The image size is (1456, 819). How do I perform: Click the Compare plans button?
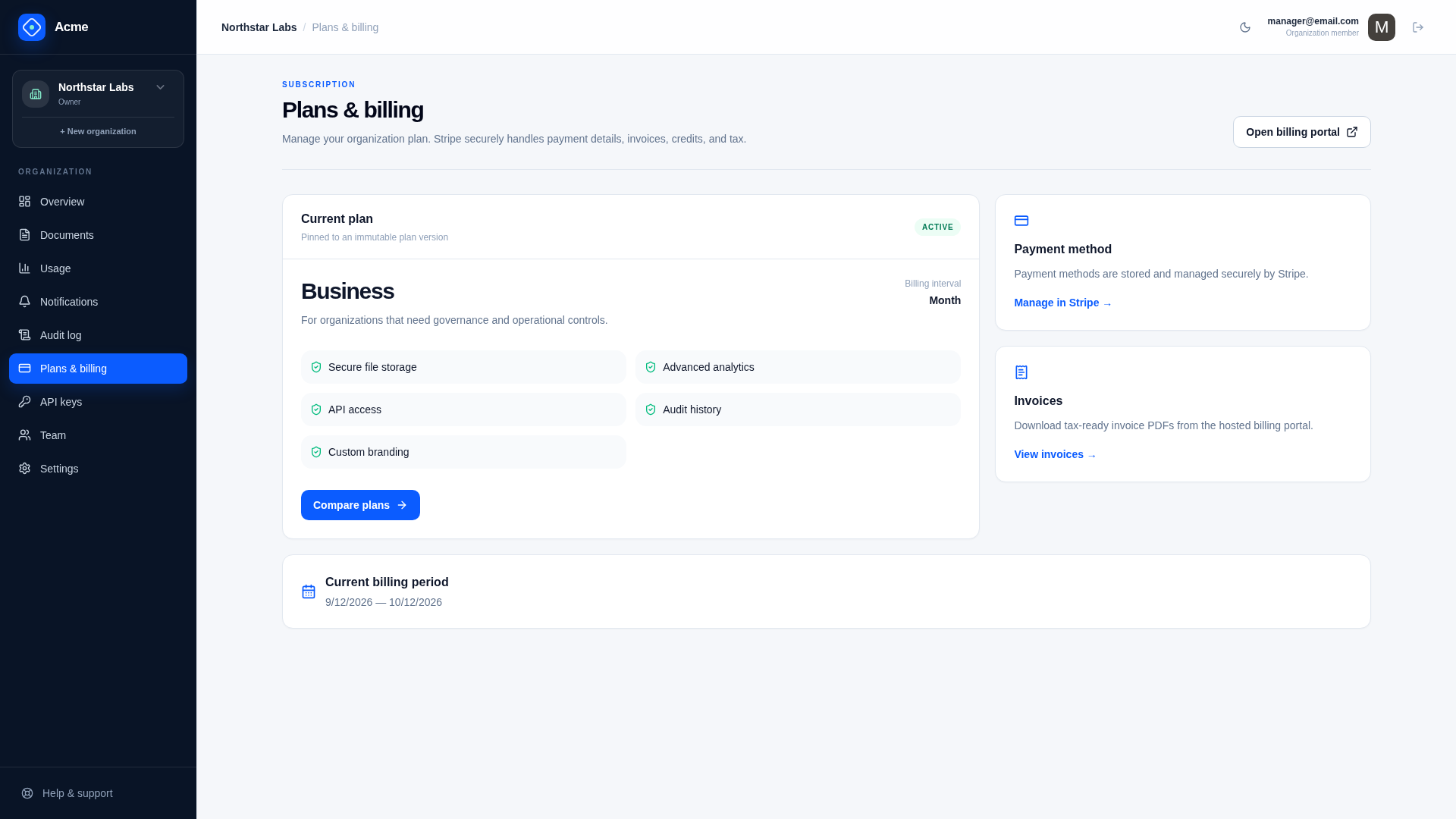(360, 505)
